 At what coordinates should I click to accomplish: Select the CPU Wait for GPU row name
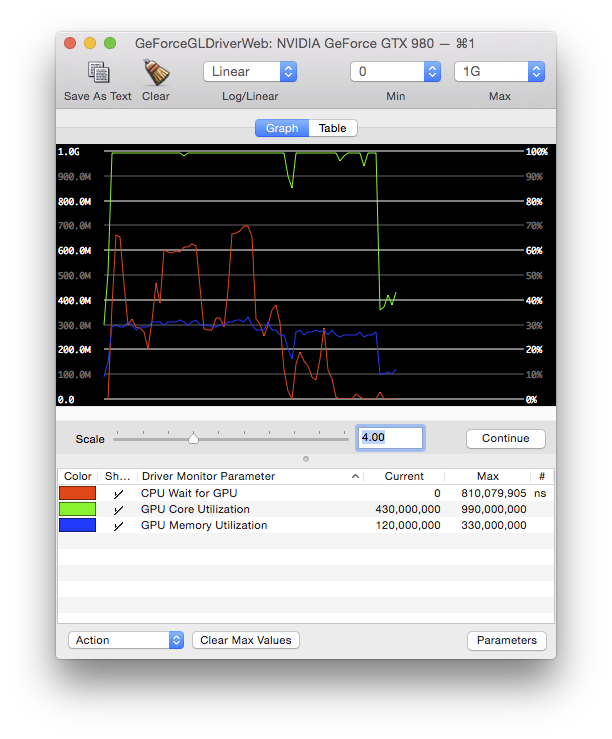pyautogui.click(x=189, y=493)
